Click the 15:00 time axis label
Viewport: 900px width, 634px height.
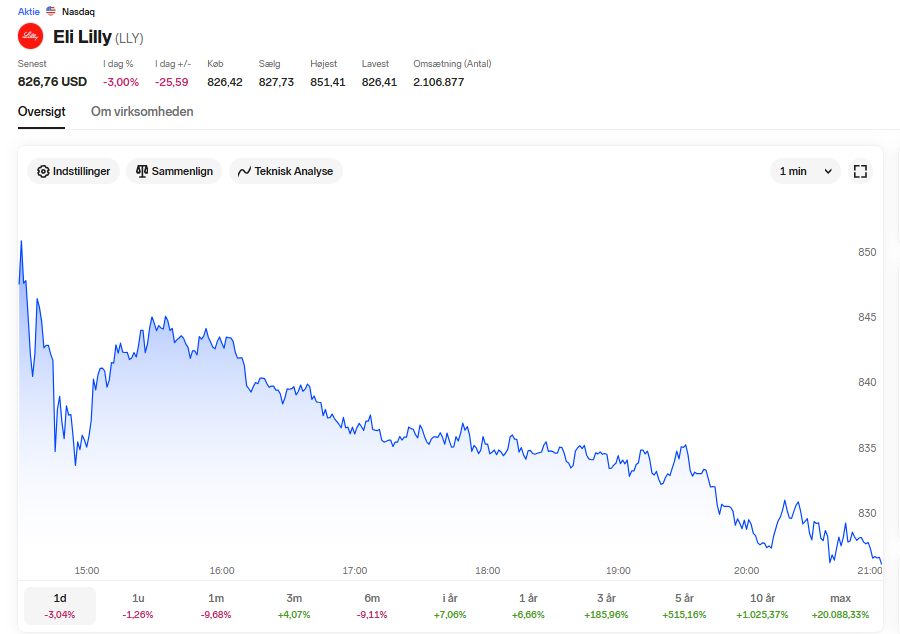tap(87, 570)
